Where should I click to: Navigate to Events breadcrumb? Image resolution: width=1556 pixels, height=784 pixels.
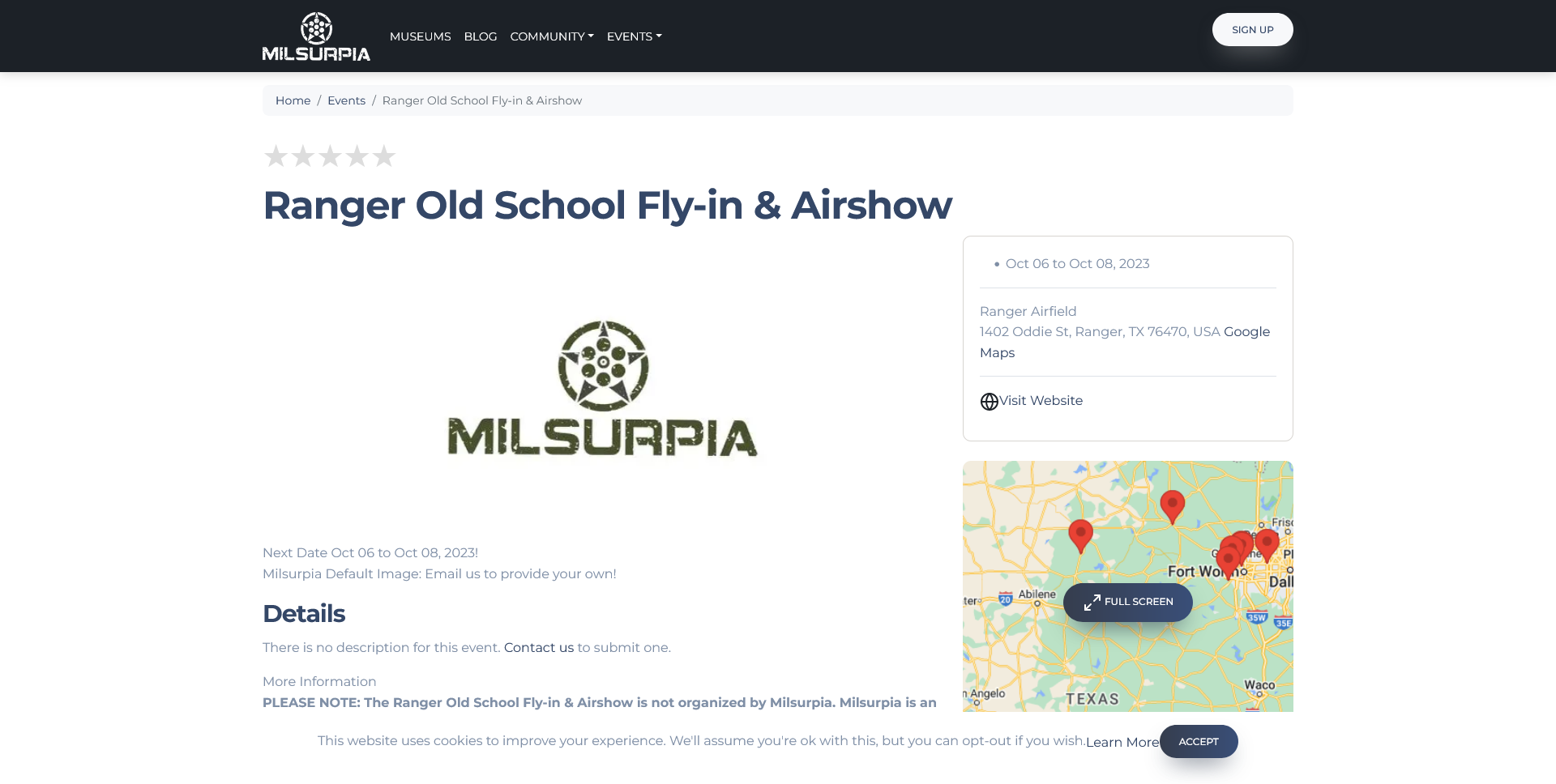point(346,100)
